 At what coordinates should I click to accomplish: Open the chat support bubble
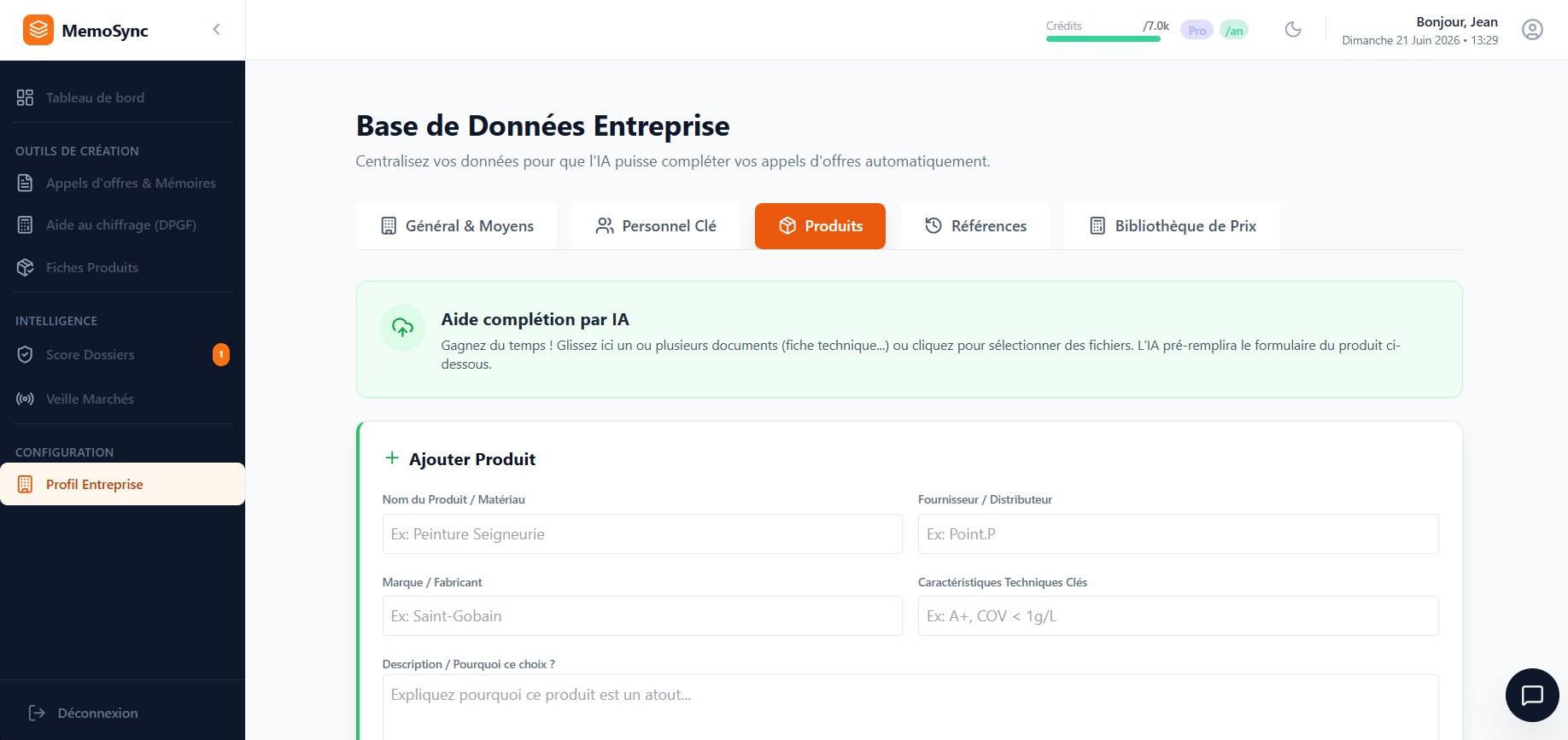point(1532,695)
